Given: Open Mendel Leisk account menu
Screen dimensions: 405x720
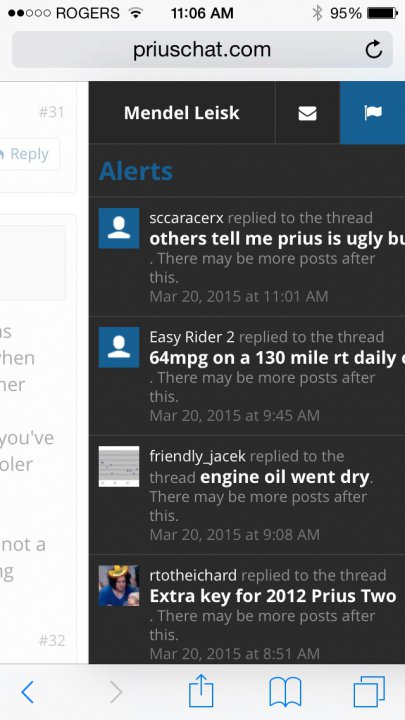Looking at the screenshot, I should (182, 112).
